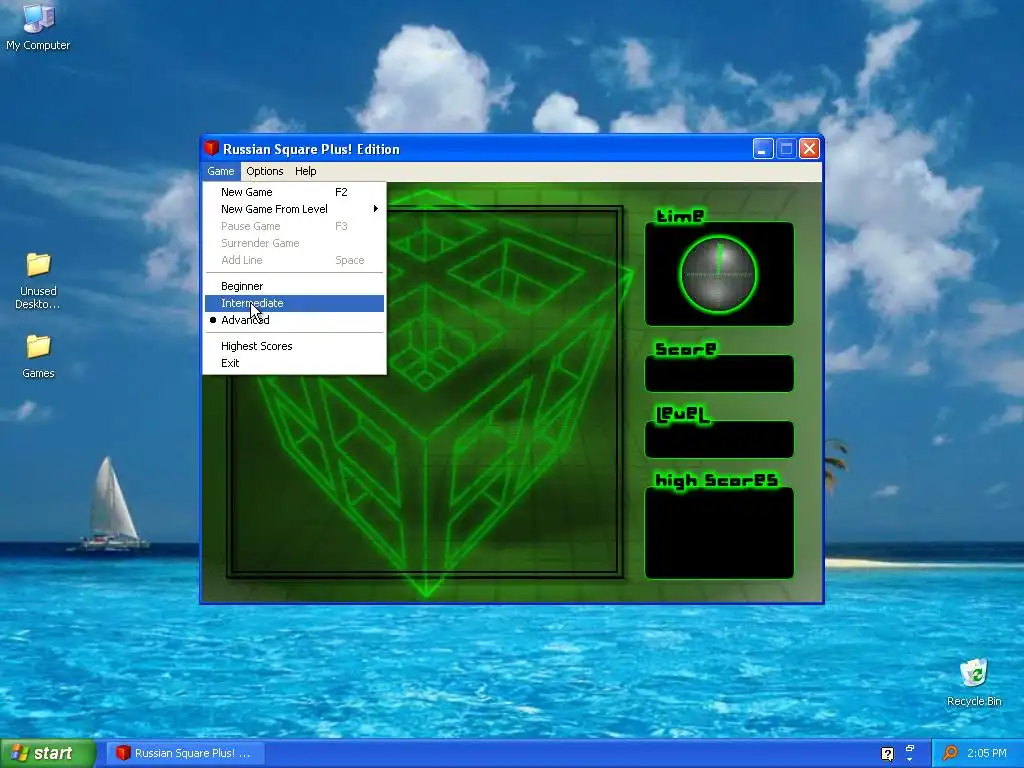Choose New Game from the Game menu

(x=294, y=192)
